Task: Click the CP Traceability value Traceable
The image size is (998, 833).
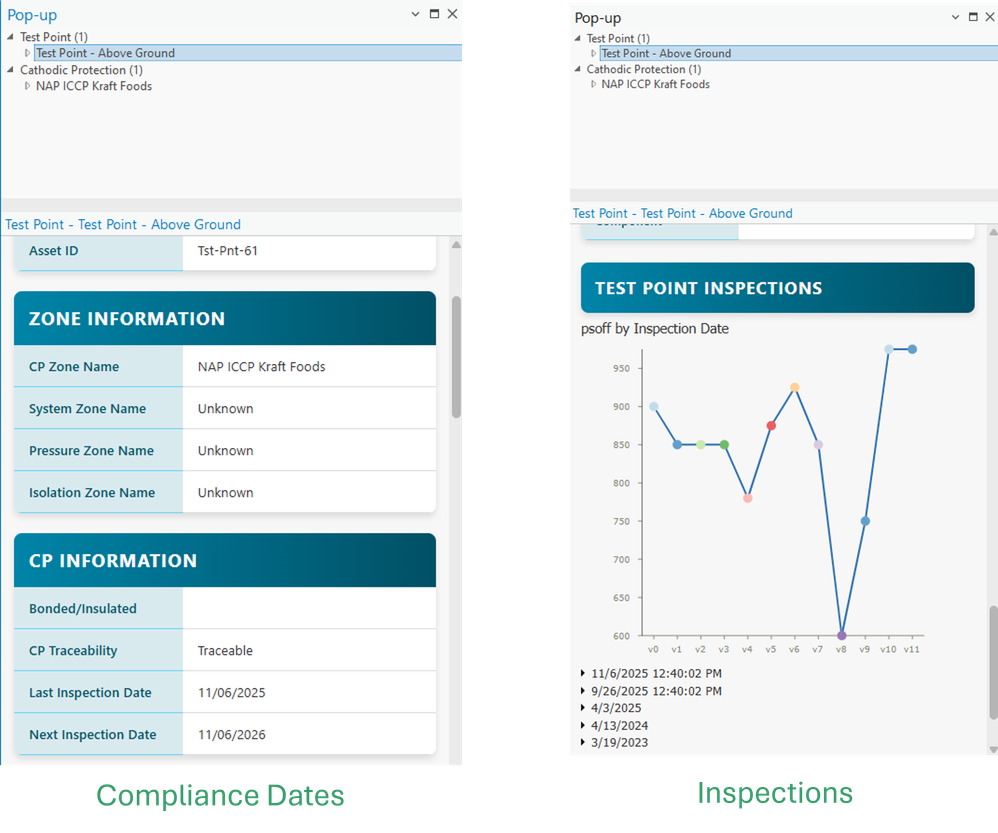Action: pyautogui.click(x=225, y=650)
